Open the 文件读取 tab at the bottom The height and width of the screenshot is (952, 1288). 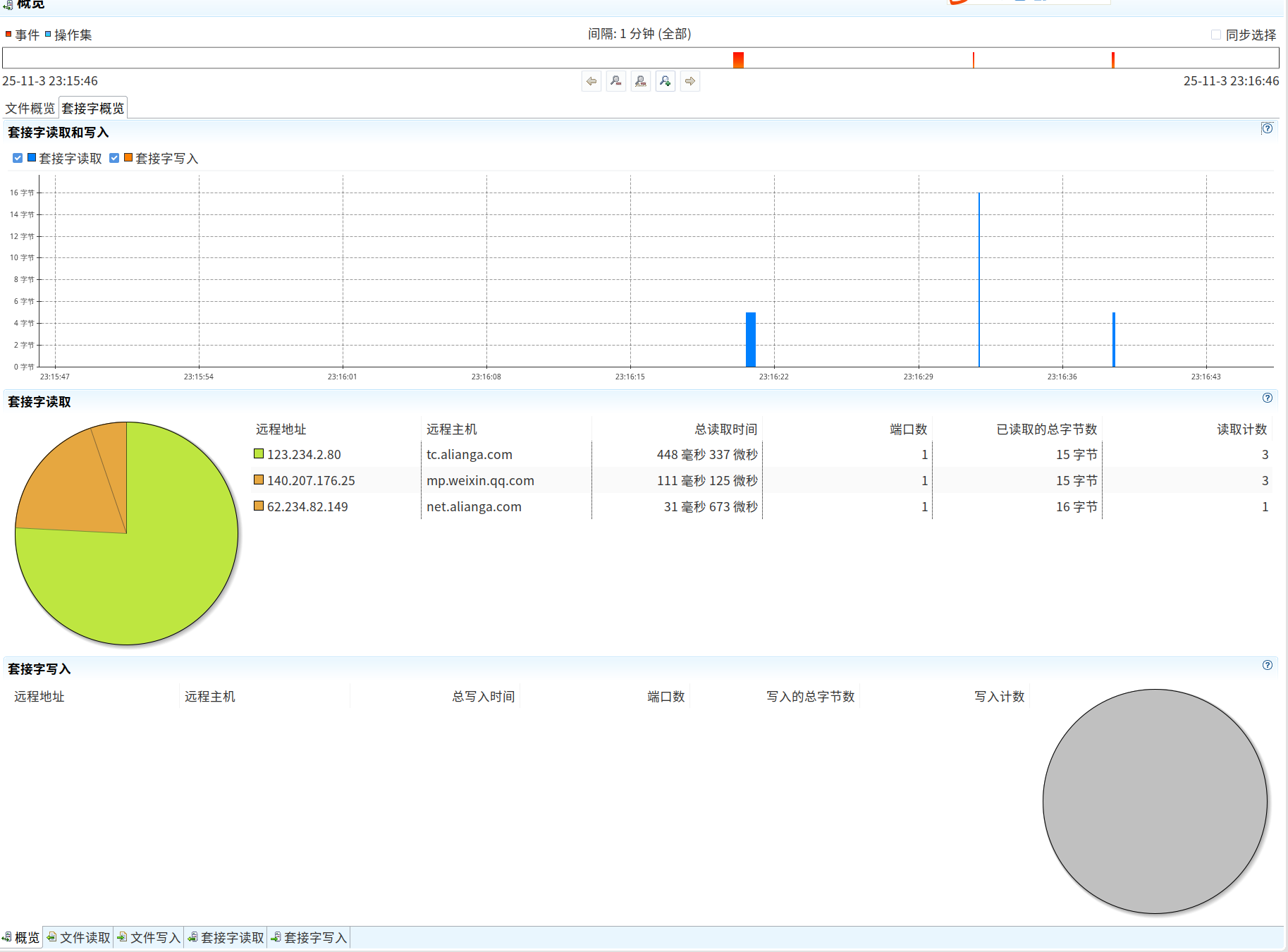(79, 938)
